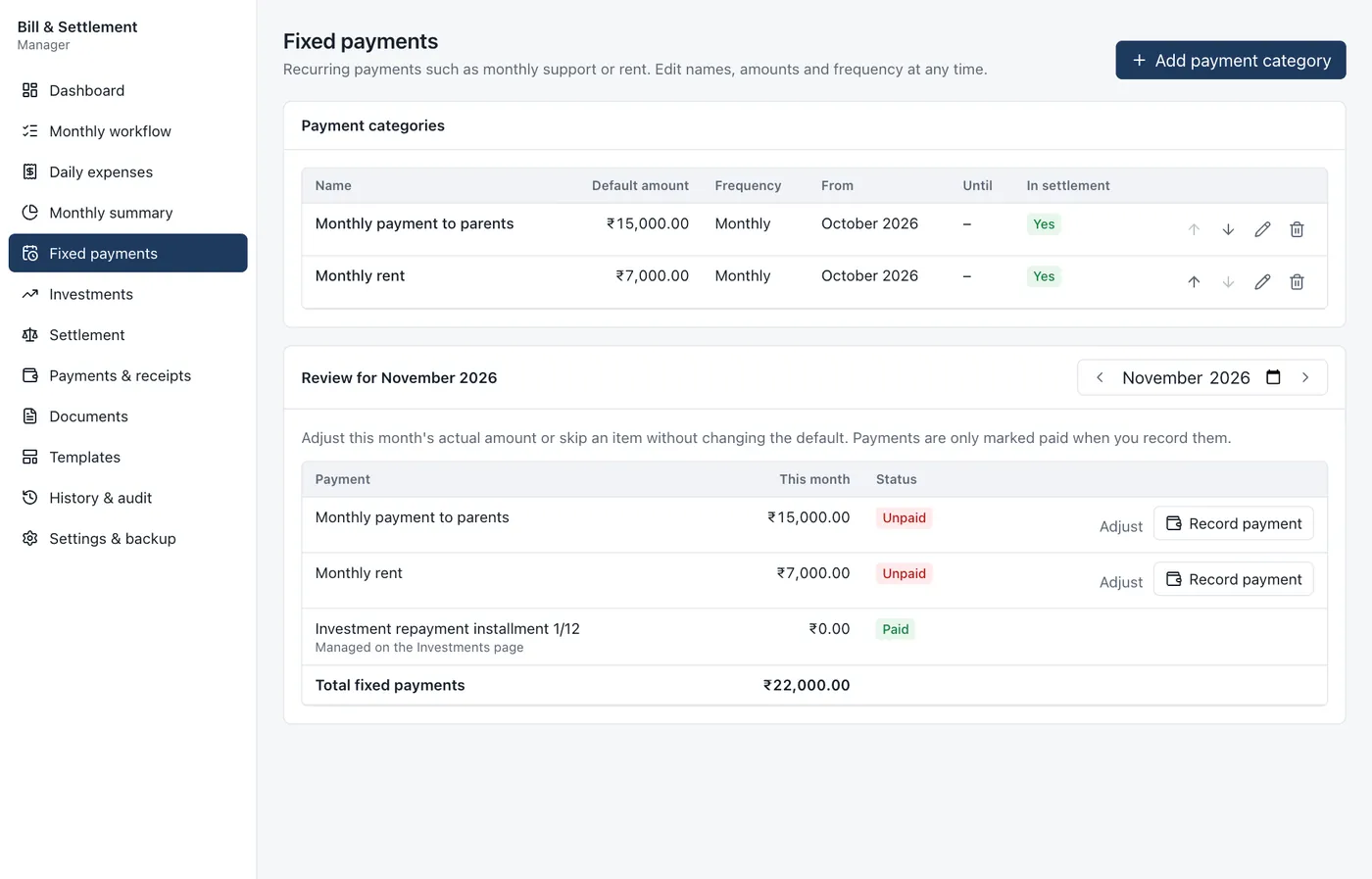This screenshot has height=879, width=1372.
Task: Navigate to Settlement page
Action: tap(128, 335)
